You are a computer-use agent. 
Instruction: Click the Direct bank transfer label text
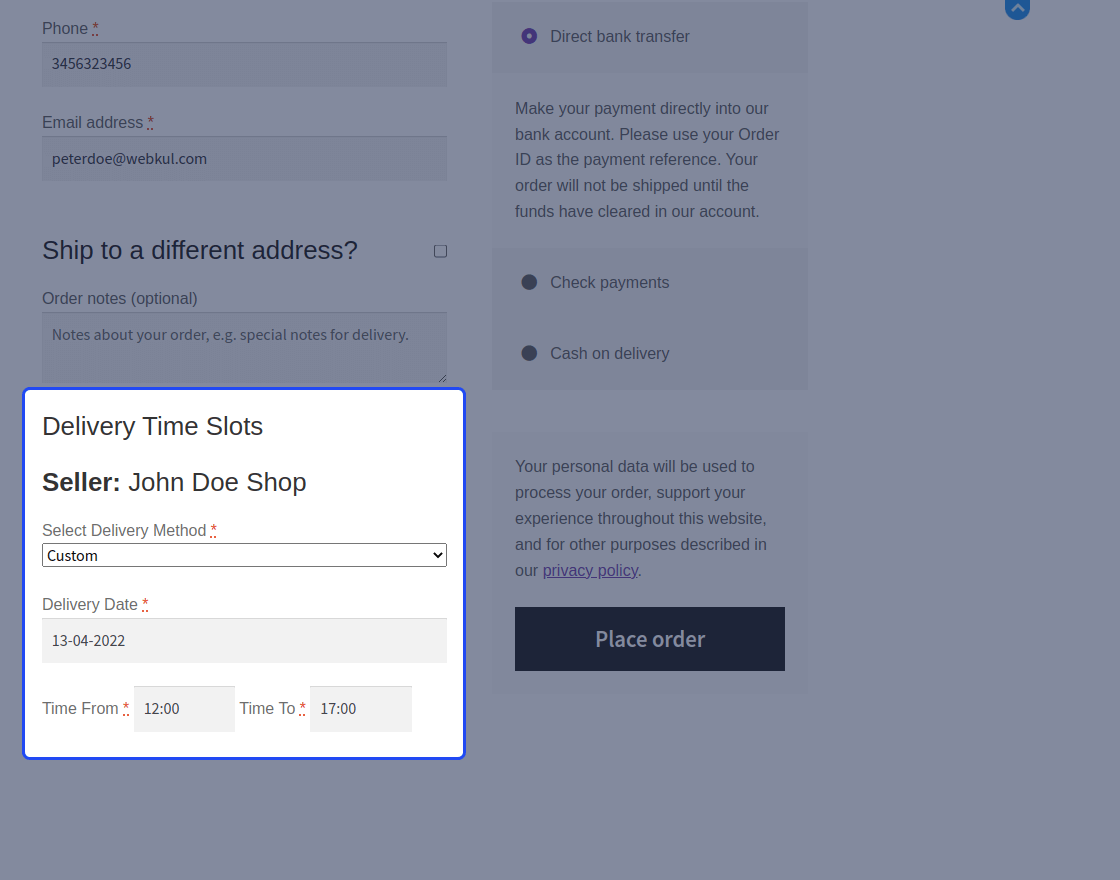pyautogui.click(x=619, y=36)
